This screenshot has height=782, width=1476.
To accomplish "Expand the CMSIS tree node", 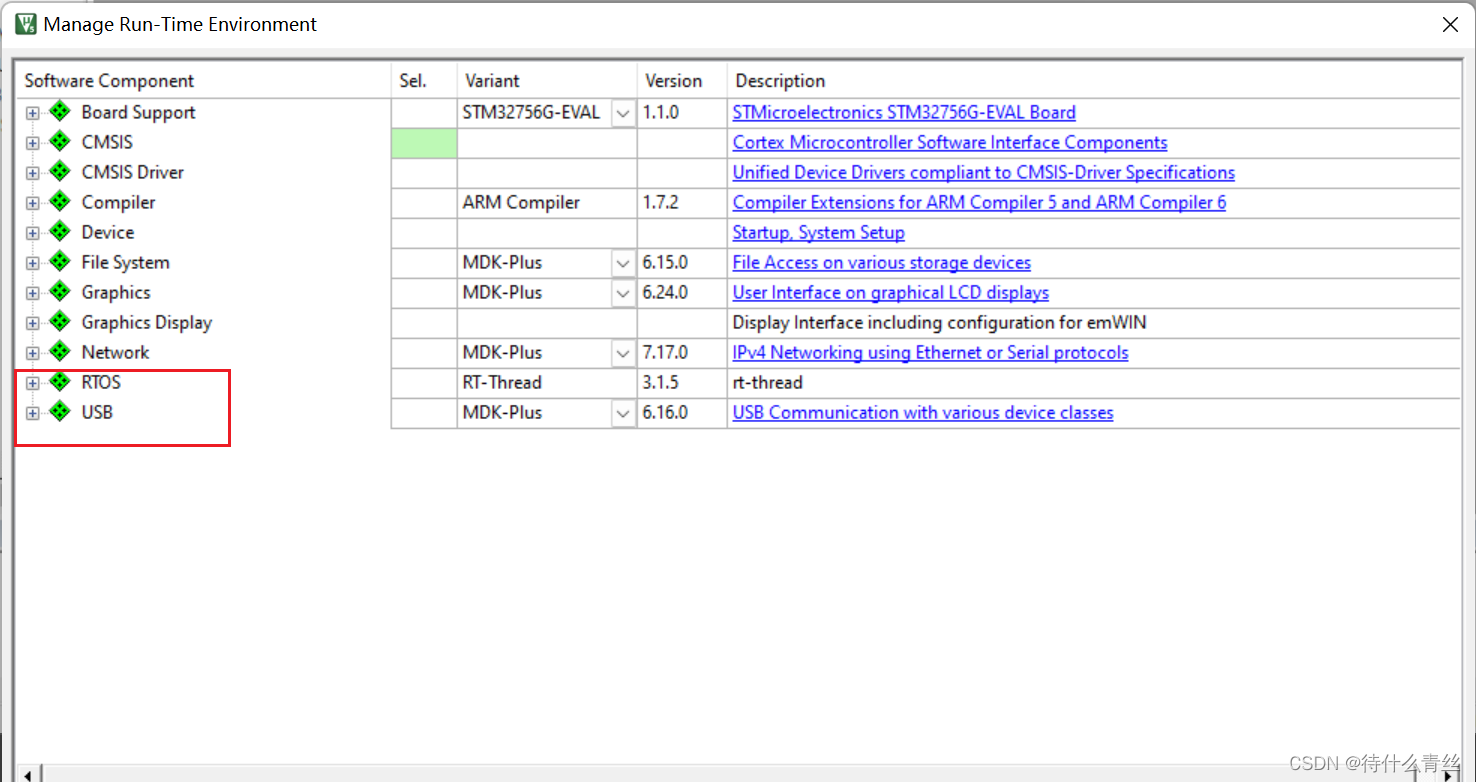I will [x=33, y=143].
